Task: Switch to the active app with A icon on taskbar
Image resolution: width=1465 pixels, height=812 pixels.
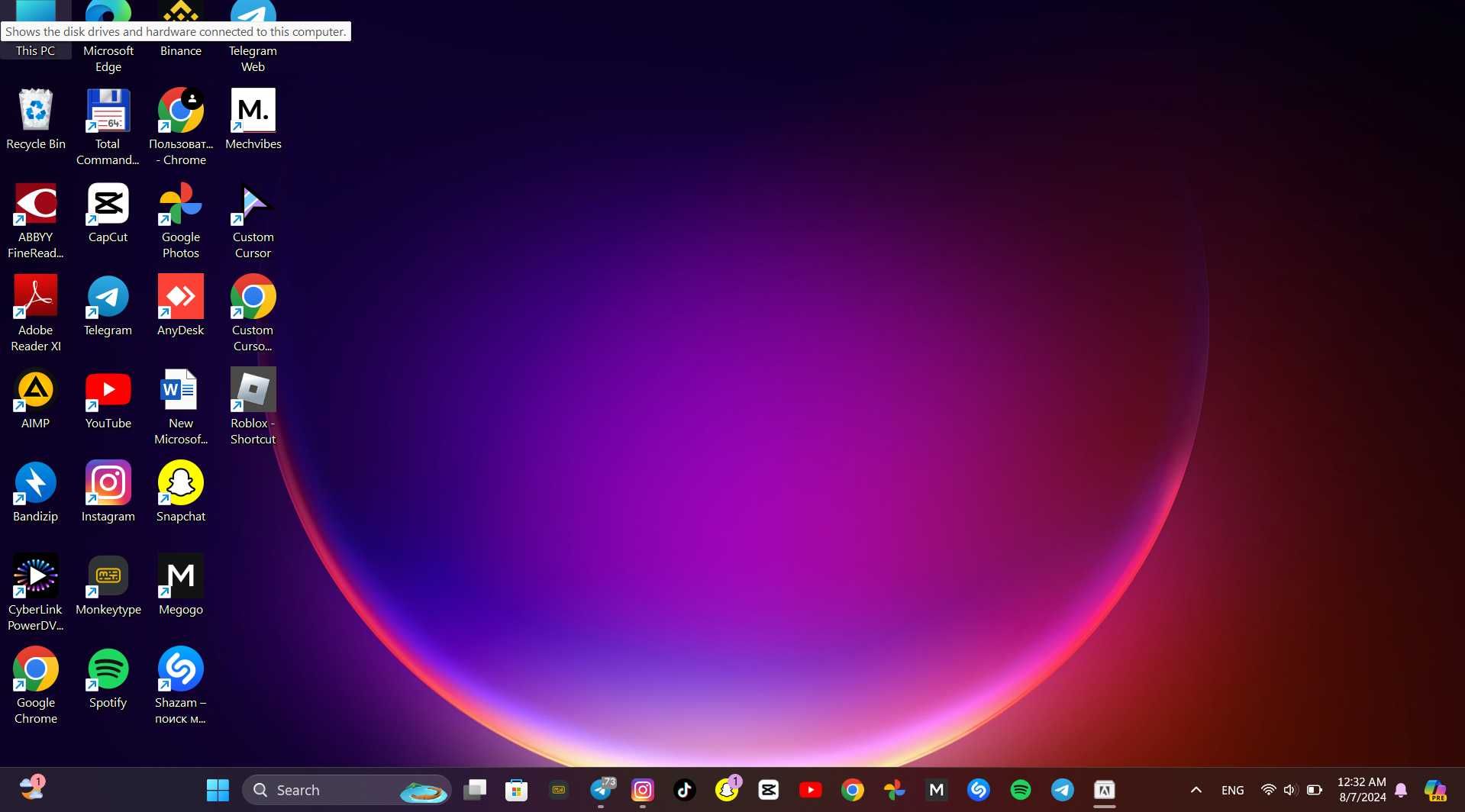Action: point(1105,790)
